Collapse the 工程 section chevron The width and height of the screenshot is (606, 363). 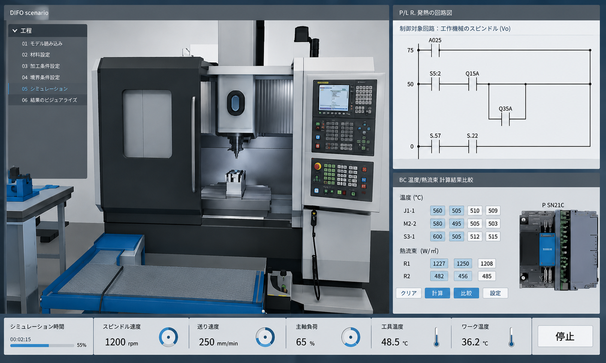point(15,31)
